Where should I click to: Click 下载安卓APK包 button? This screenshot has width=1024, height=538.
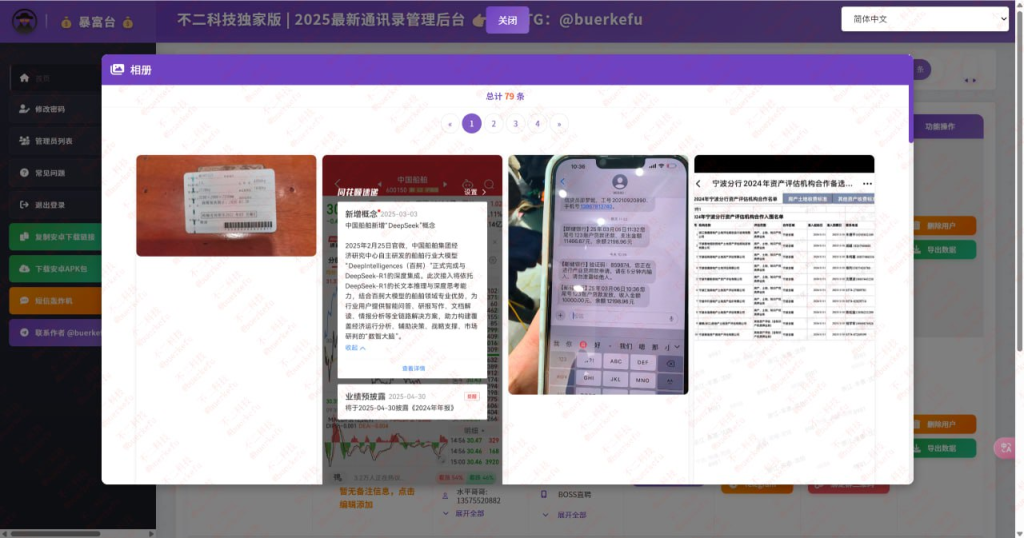(56, 269)
